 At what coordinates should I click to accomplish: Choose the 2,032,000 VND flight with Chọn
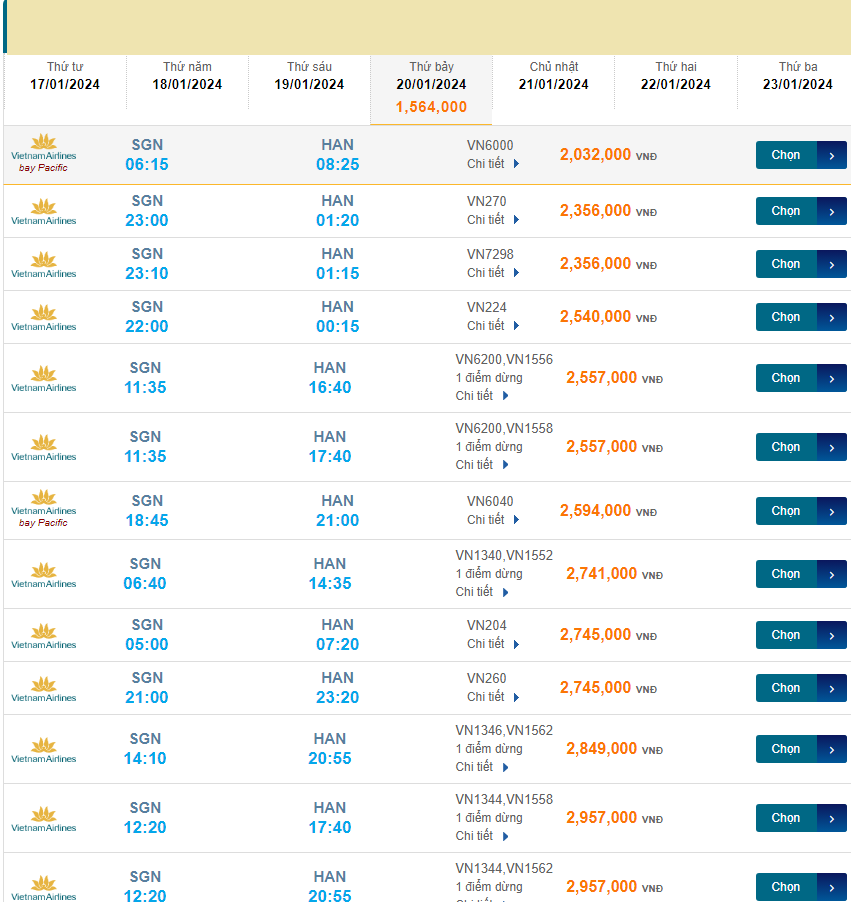pyautogui.click(x=800, y=155)
